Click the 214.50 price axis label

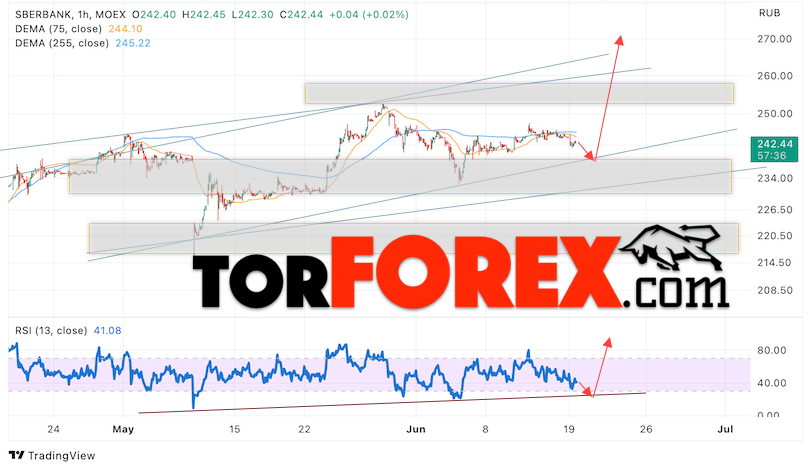coord(775,263)
